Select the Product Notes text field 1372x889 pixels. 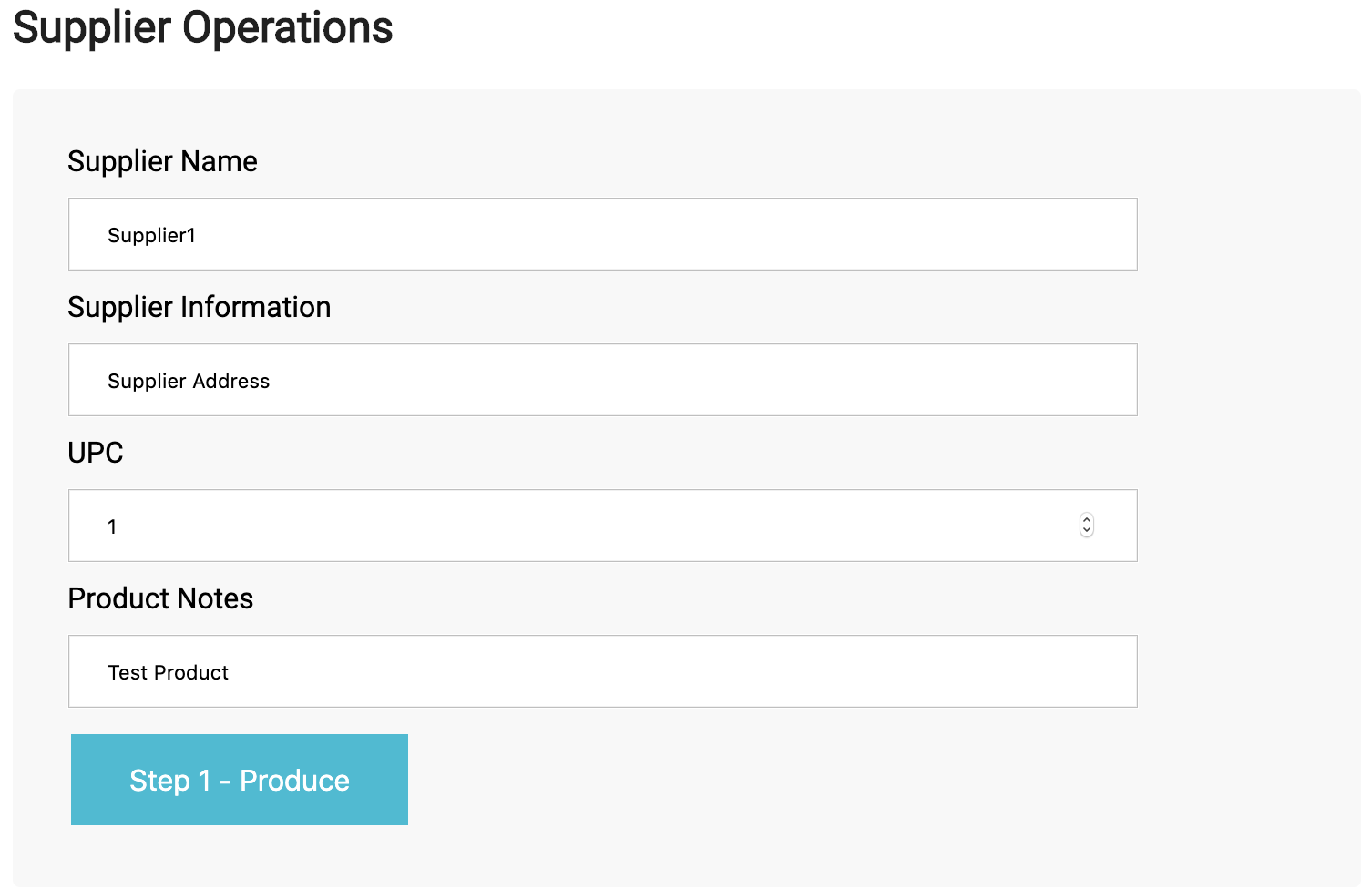601,671
